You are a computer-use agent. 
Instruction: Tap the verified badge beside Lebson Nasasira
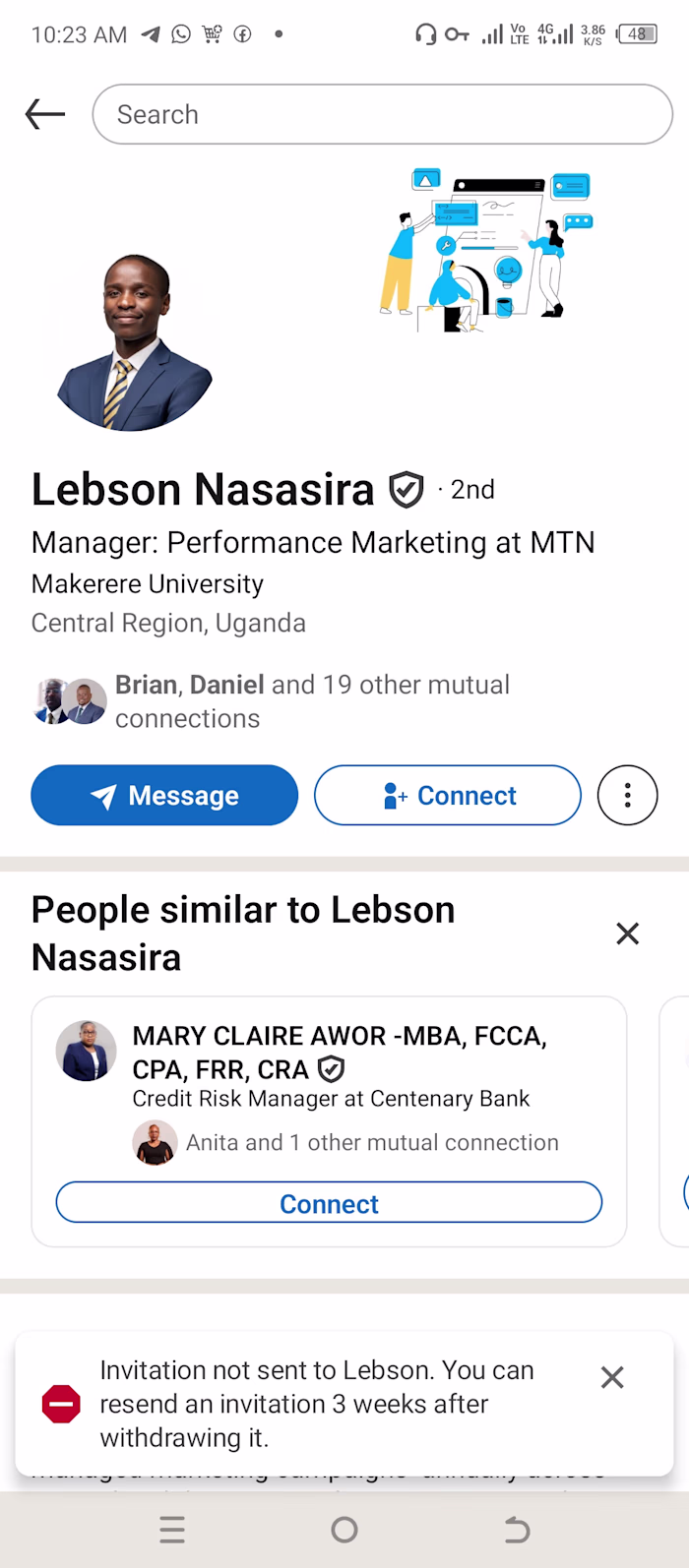pos(407,490)
